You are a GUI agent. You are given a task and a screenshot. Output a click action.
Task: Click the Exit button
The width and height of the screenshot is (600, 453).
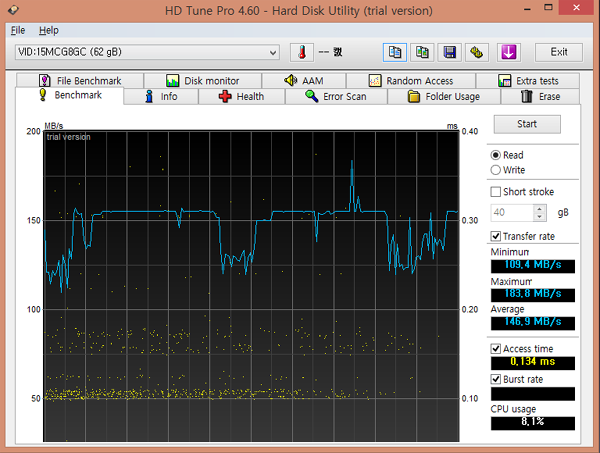point(559,52)
